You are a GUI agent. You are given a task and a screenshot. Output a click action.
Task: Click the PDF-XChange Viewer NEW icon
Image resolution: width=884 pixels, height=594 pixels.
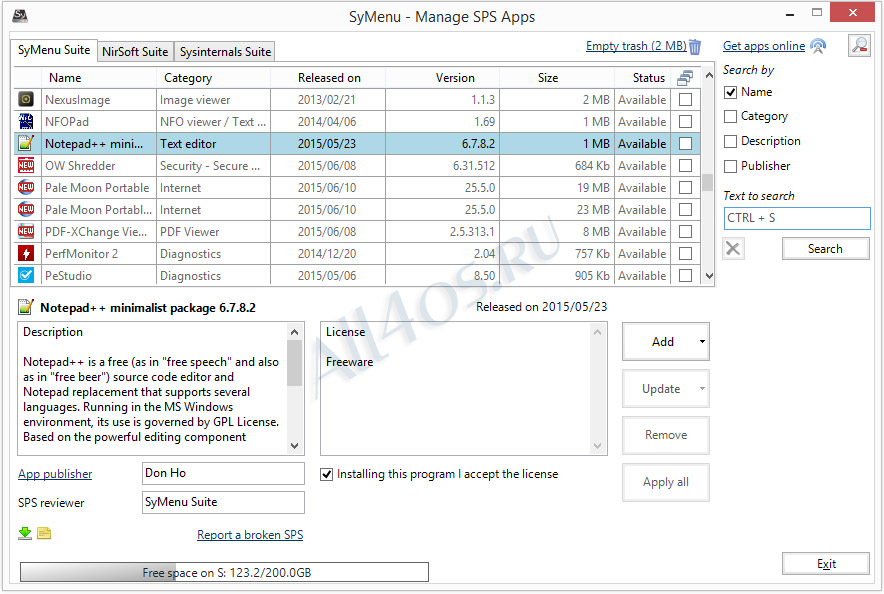coord(26,232)
